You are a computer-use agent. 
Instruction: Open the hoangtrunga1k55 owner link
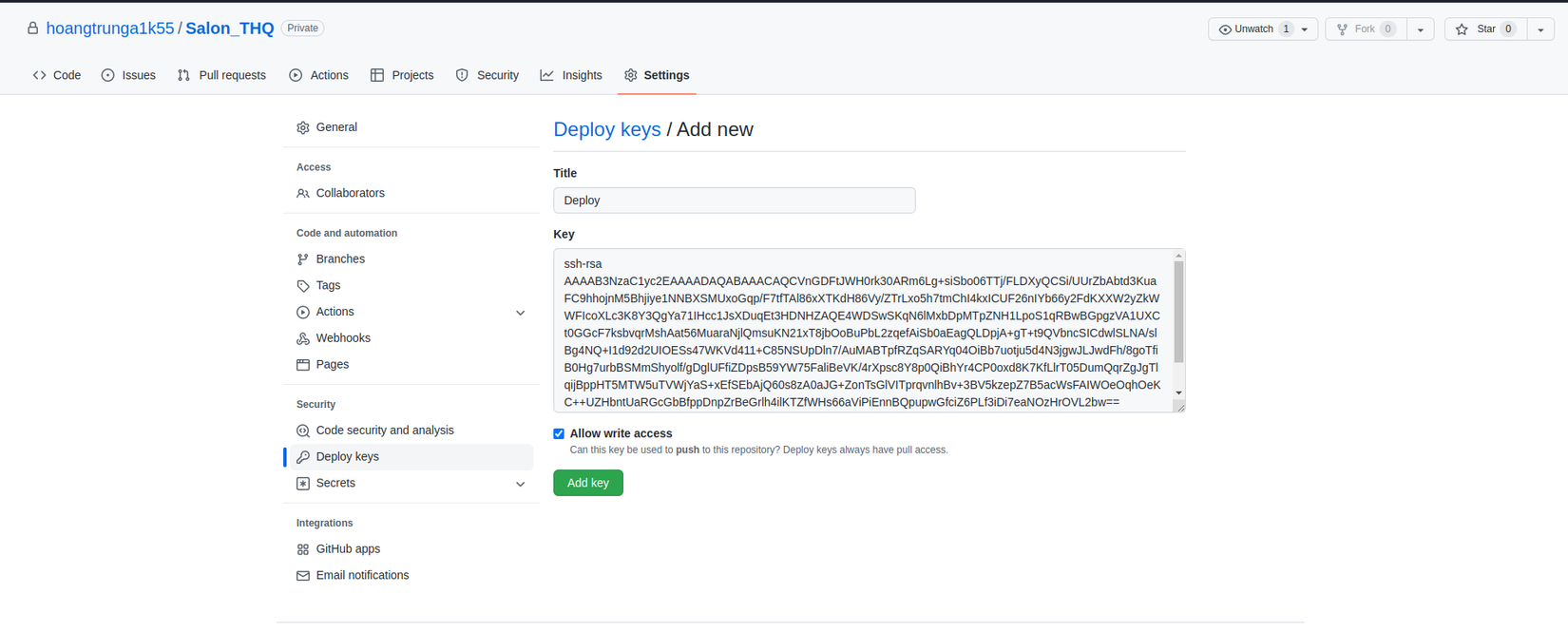pos(110,29)
